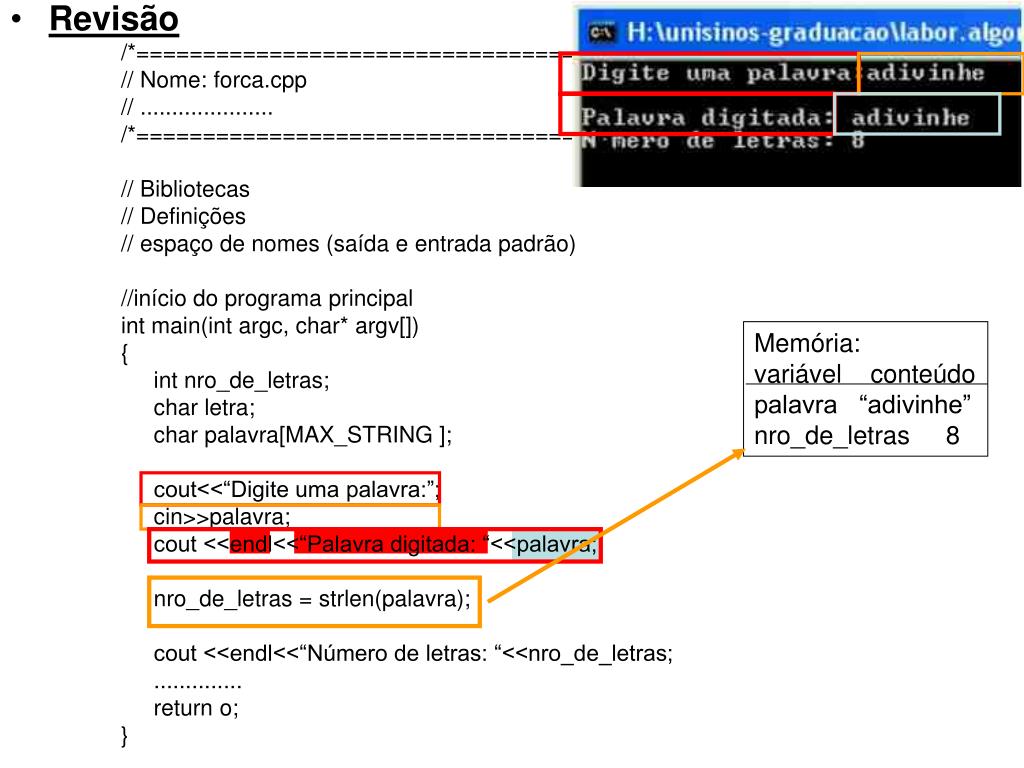Viewport: 1024px width, 768px height.
Task: Click the 'nro_de_letras' row in memory table
Action: 857,436
